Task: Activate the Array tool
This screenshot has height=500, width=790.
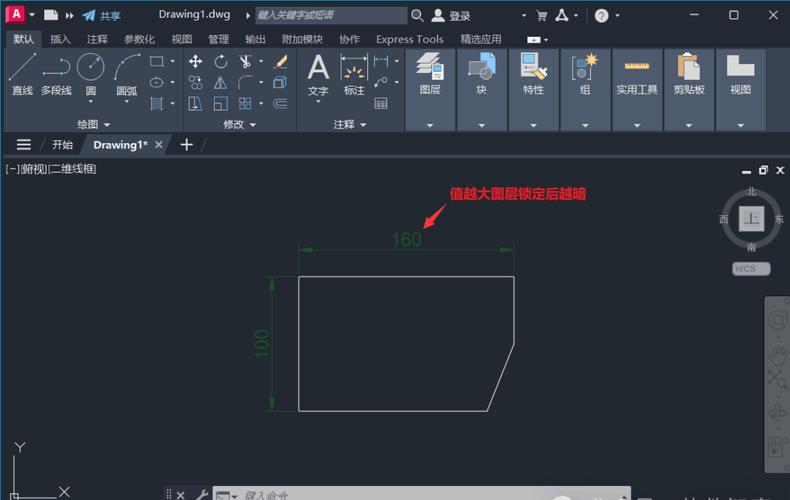Action: (x=245, y=103)
